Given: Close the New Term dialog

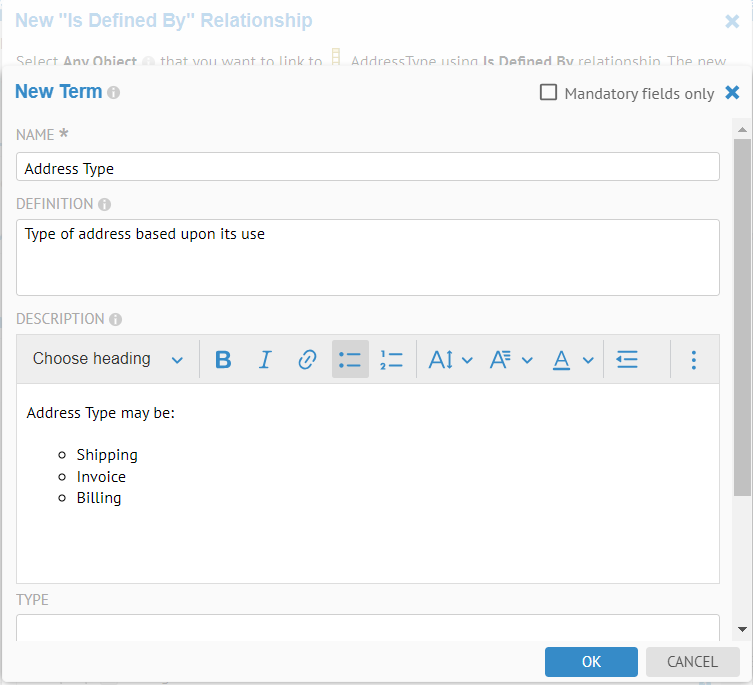Looking at the screenshot, I should 732,92.
